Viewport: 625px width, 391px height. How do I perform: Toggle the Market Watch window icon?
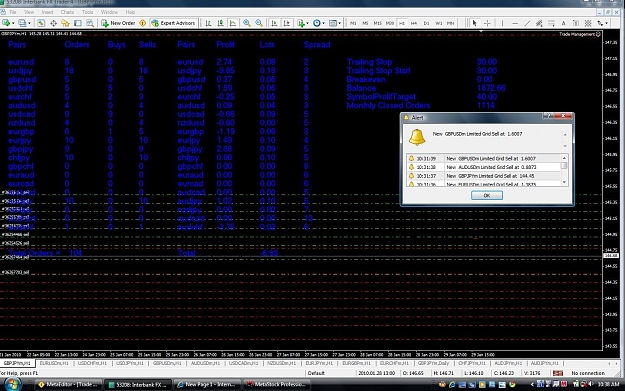point(41,23)
